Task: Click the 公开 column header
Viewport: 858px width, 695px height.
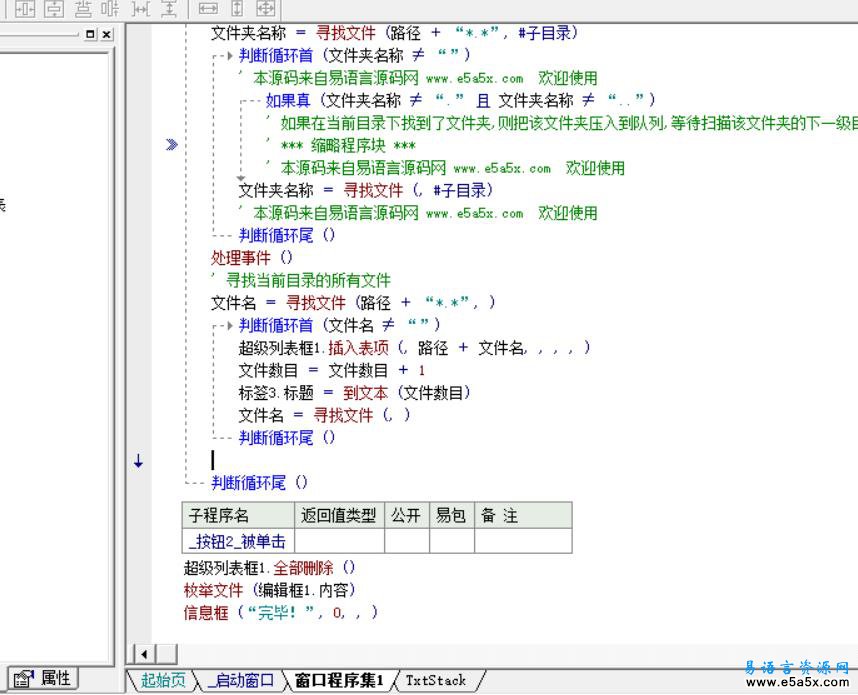Action: point(407,515)
